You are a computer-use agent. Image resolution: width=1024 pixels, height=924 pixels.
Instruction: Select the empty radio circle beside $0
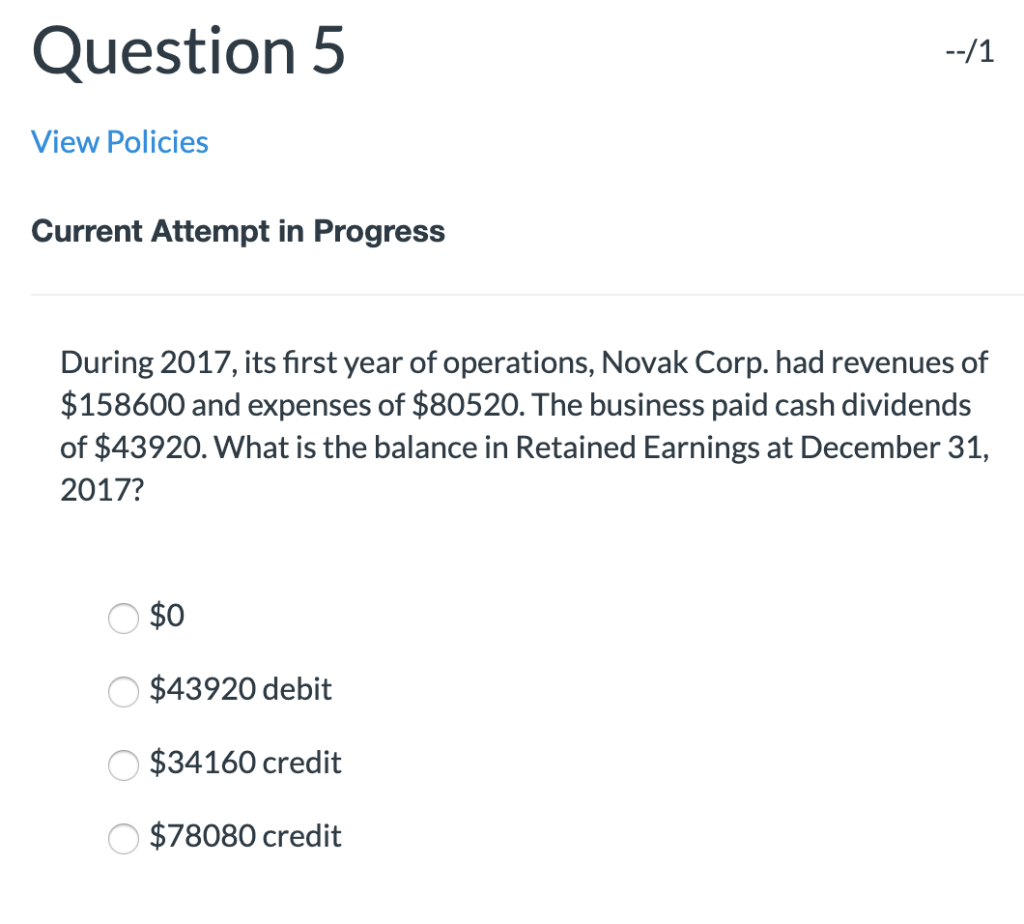[x=123, y=618]
